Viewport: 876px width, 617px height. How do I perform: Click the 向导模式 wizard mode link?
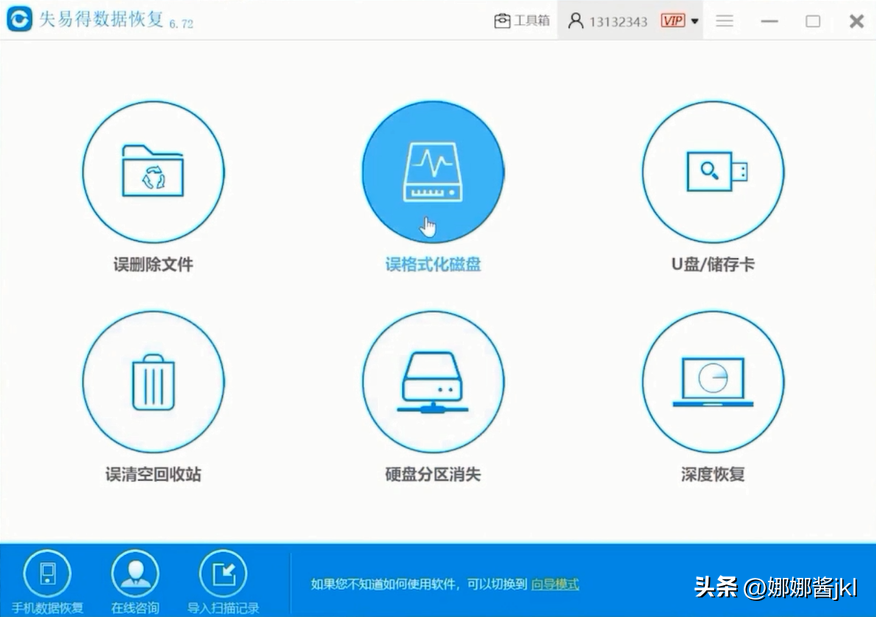555,584
